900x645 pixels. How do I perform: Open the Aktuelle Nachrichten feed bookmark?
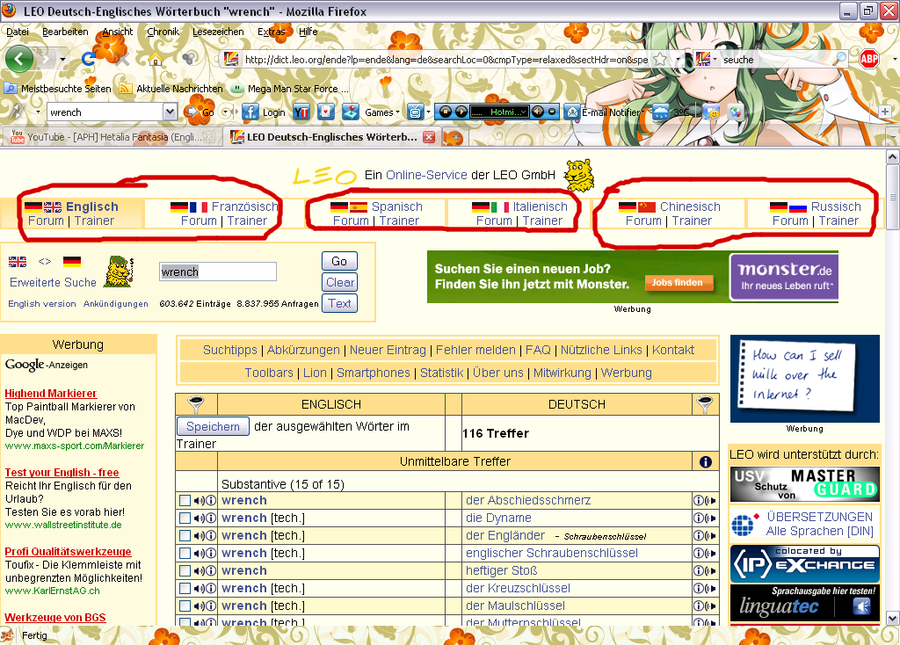[171, 88]
